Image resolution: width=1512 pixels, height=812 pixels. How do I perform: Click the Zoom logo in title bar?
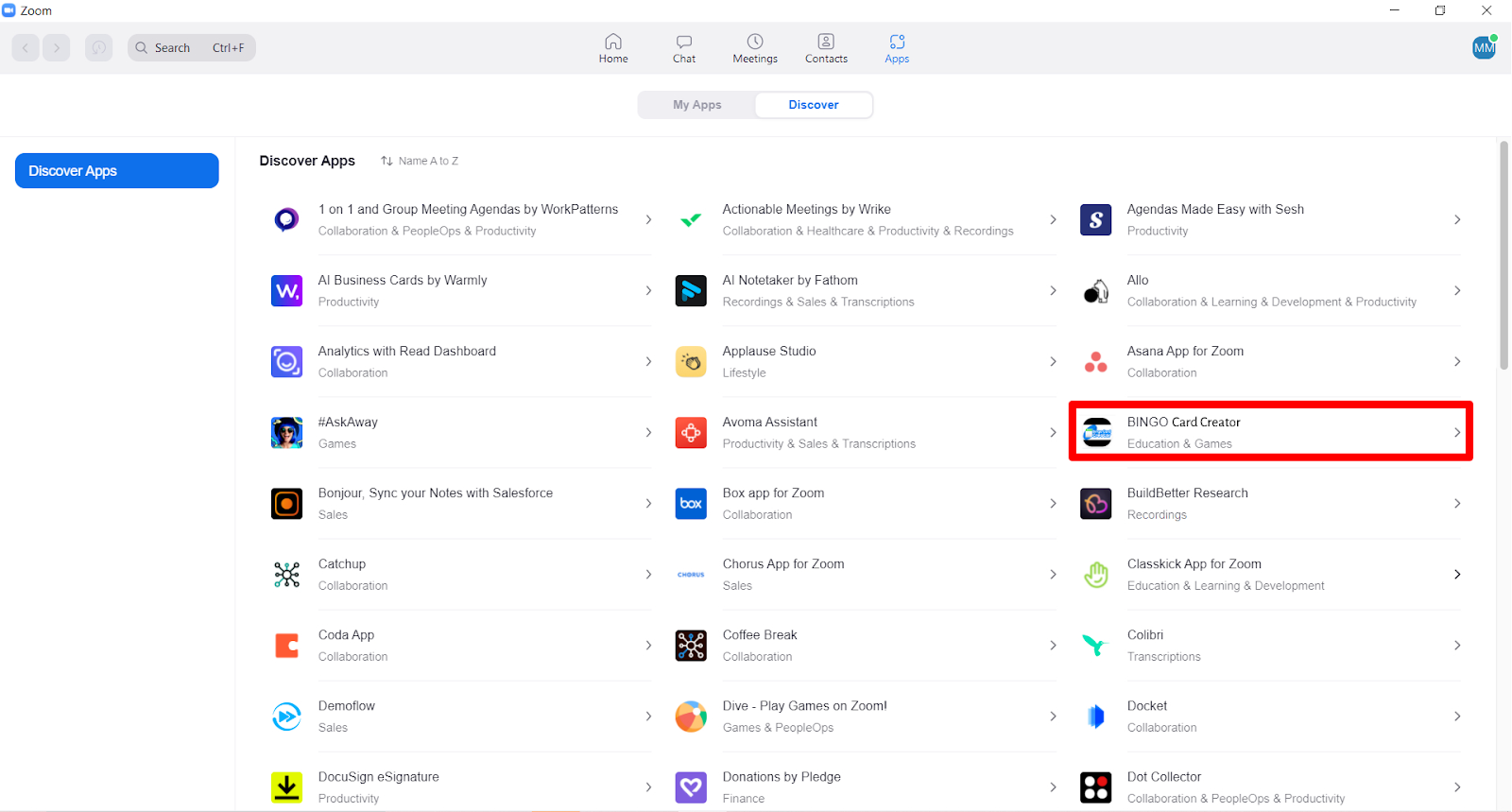coord(9,10)
